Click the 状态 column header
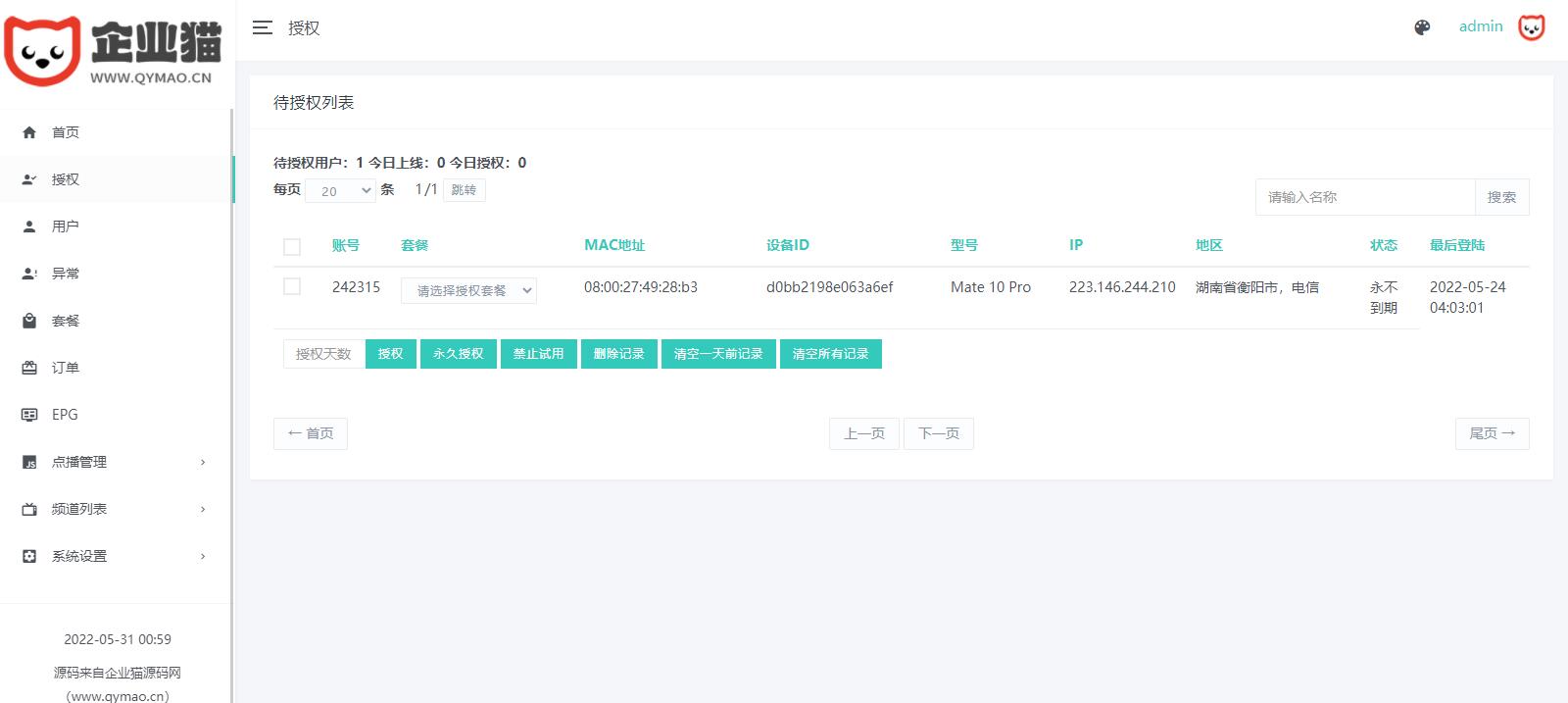Viewport: 1568px width, 703px height. 1384,245
